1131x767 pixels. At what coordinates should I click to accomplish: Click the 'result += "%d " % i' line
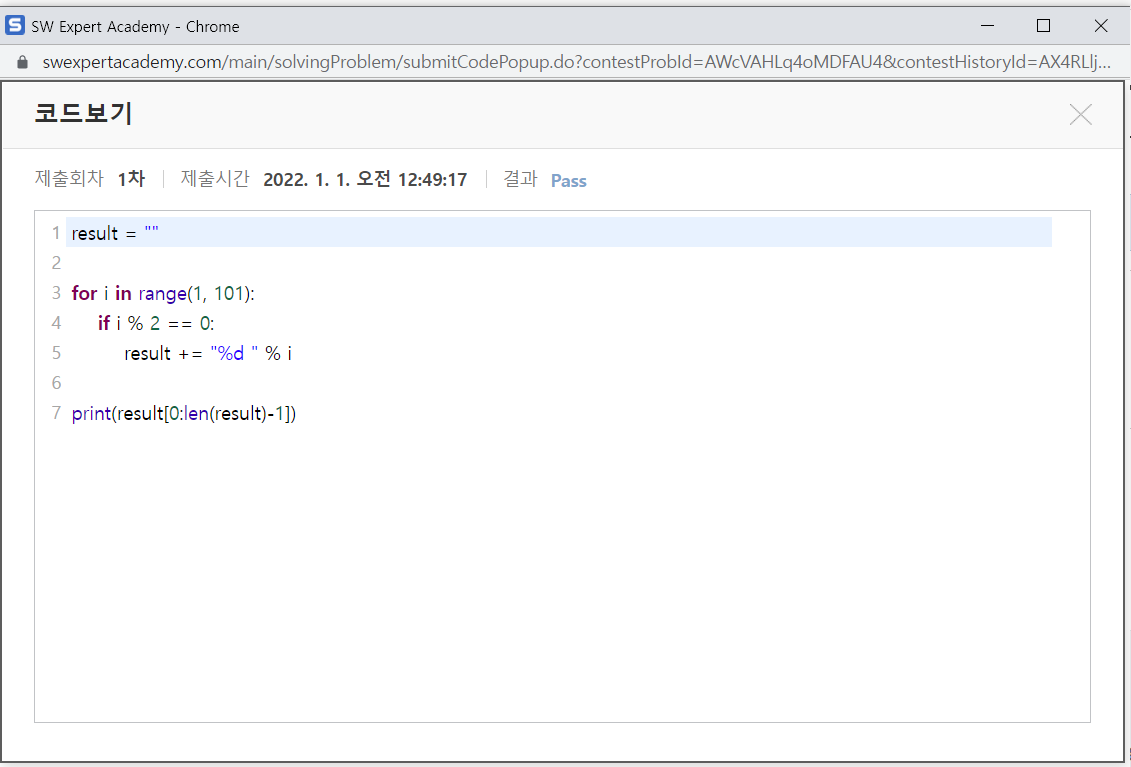point(208,354)
